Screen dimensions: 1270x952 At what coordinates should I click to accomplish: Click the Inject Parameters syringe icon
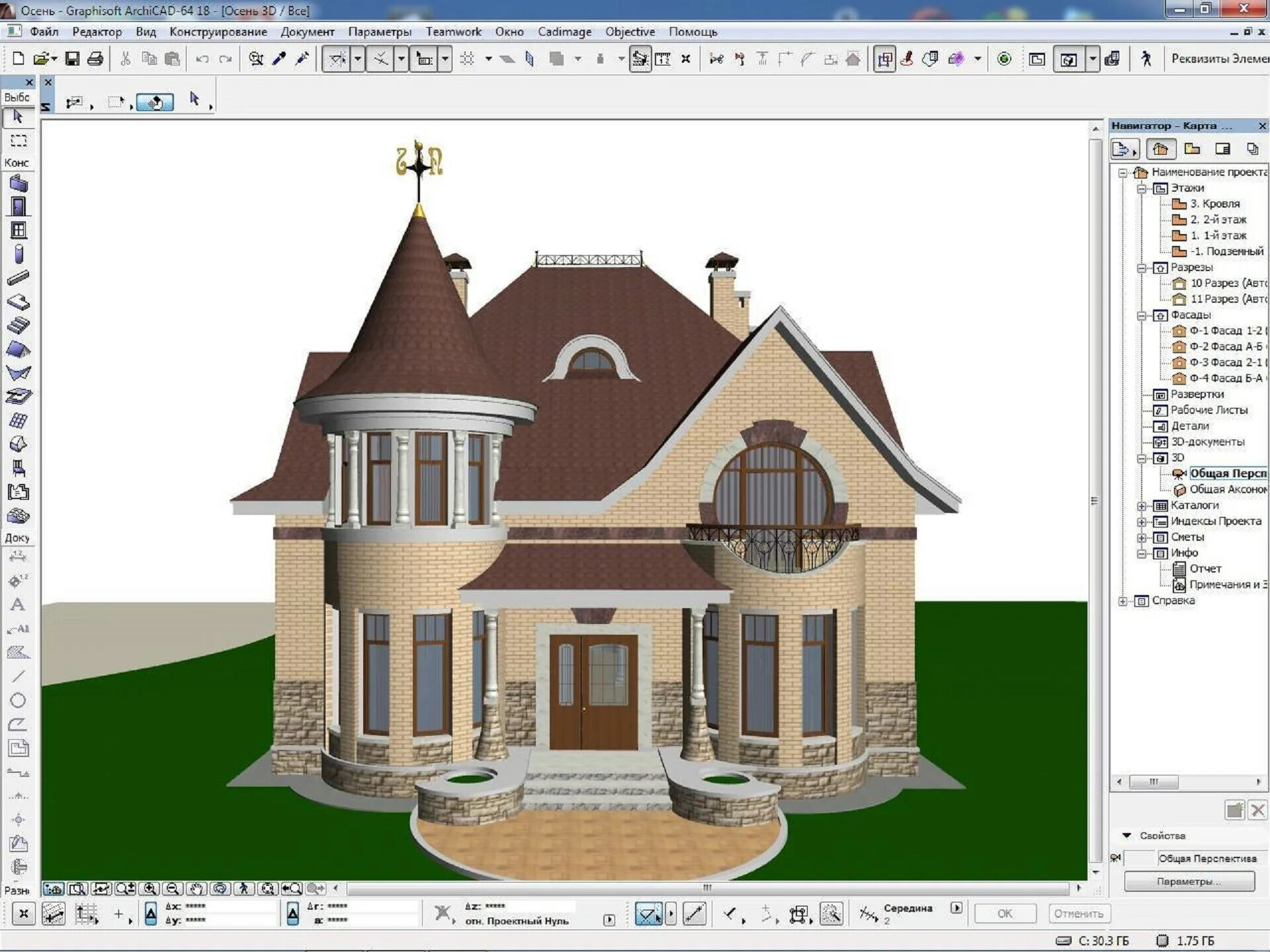302,59
